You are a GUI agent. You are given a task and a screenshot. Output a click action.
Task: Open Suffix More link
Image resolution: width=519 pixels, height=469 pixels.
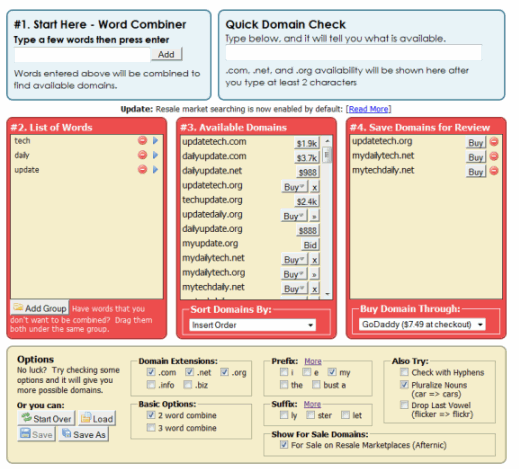pos(312,404)
